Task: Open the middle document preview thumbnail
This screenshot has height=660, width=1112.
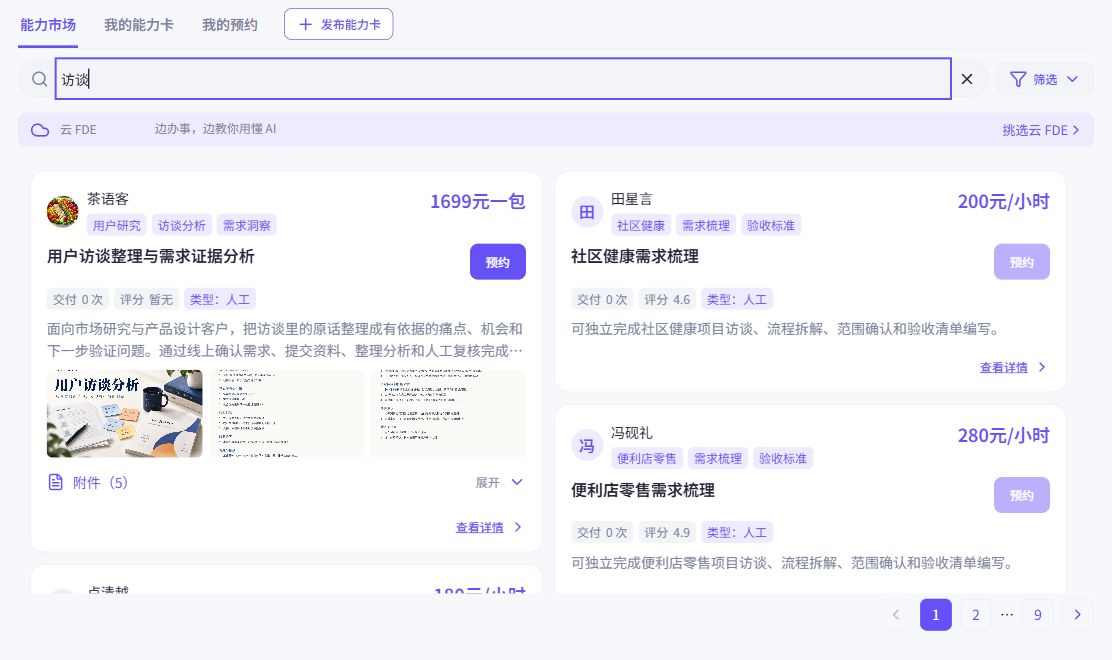Action: (287, 413)
